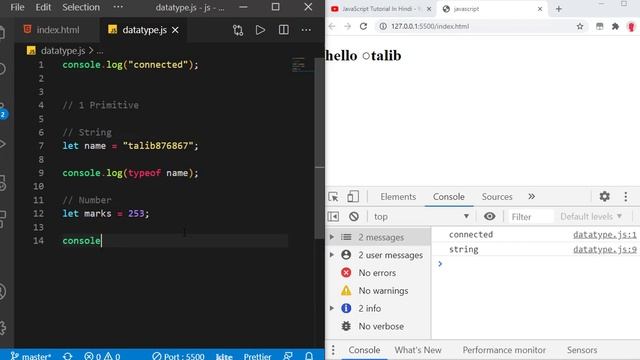
Task: Open the Sources panel tab
Action: coord(497,197)
